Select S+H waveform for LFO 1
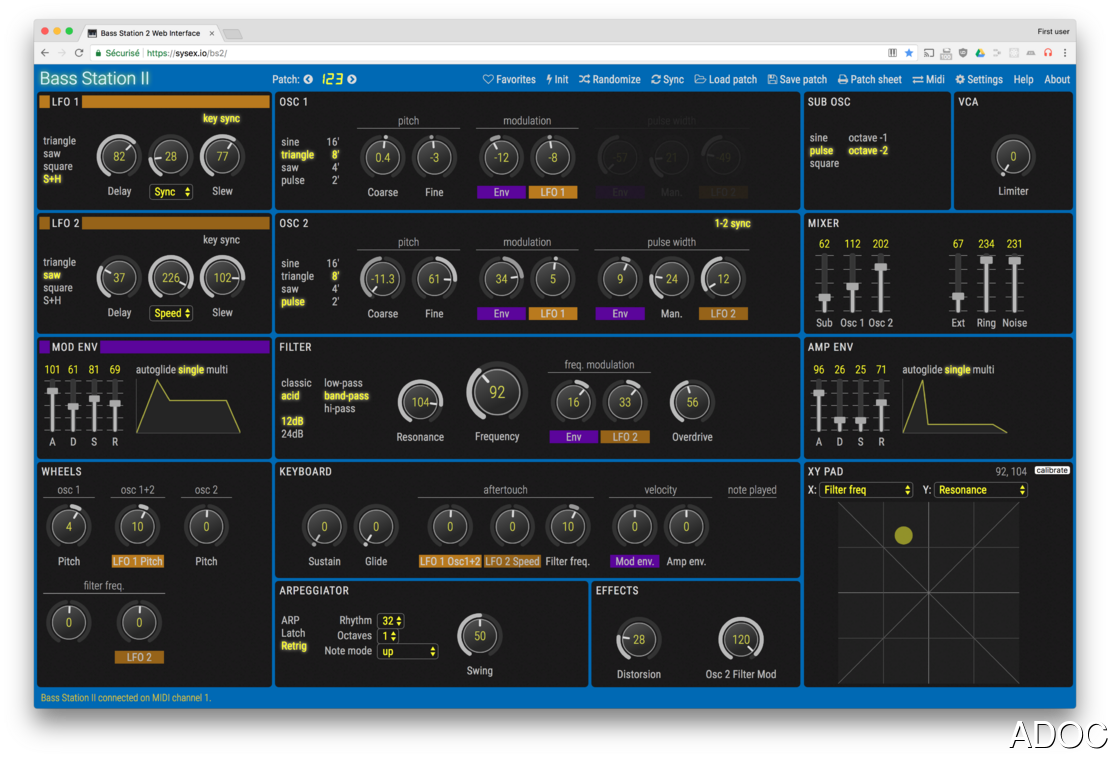Screen dimensions: 1110x757 52,179
